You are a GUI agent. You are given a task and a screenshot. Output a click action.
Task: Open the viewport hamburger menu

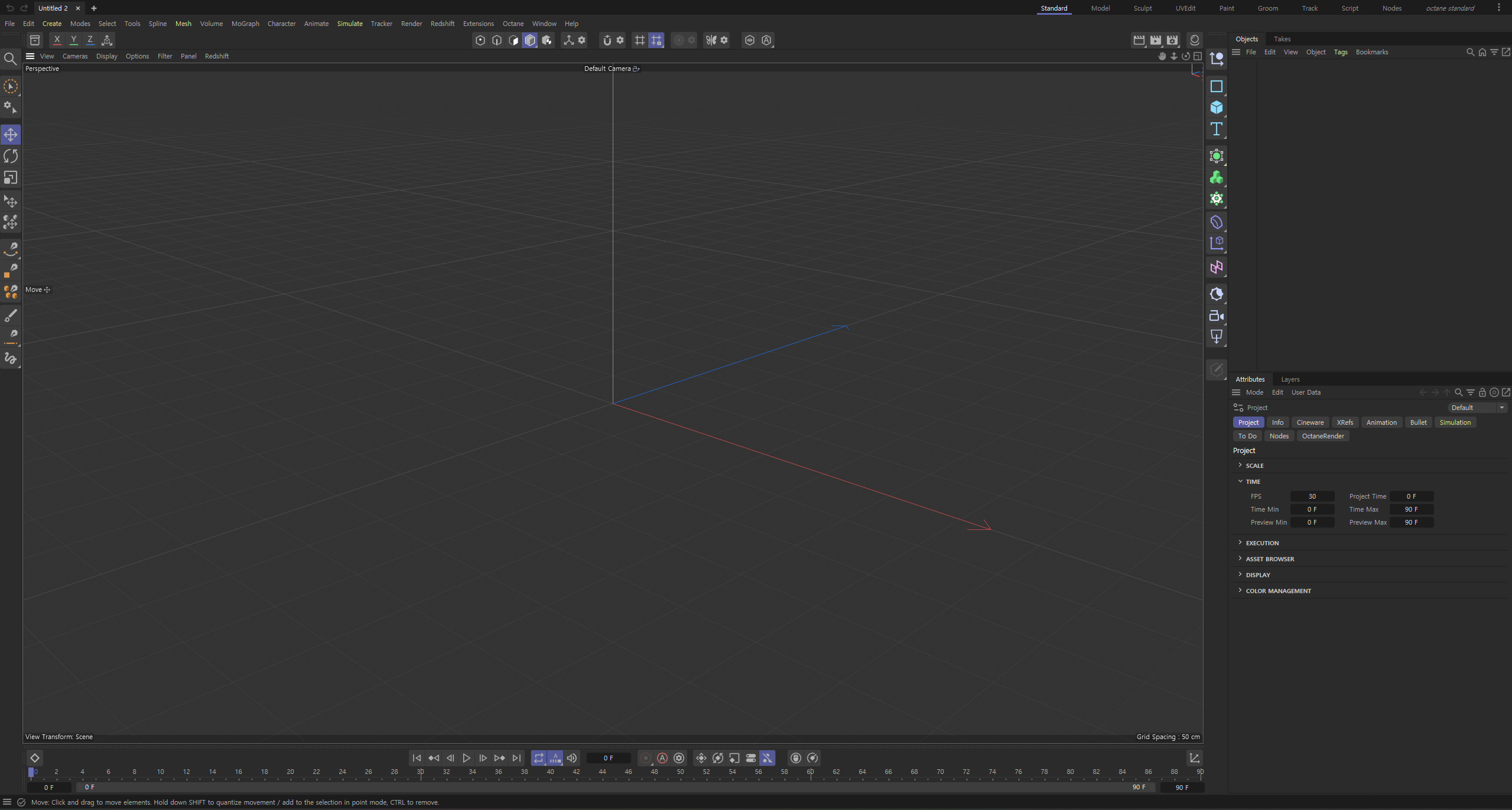click(x=30, y=56)
